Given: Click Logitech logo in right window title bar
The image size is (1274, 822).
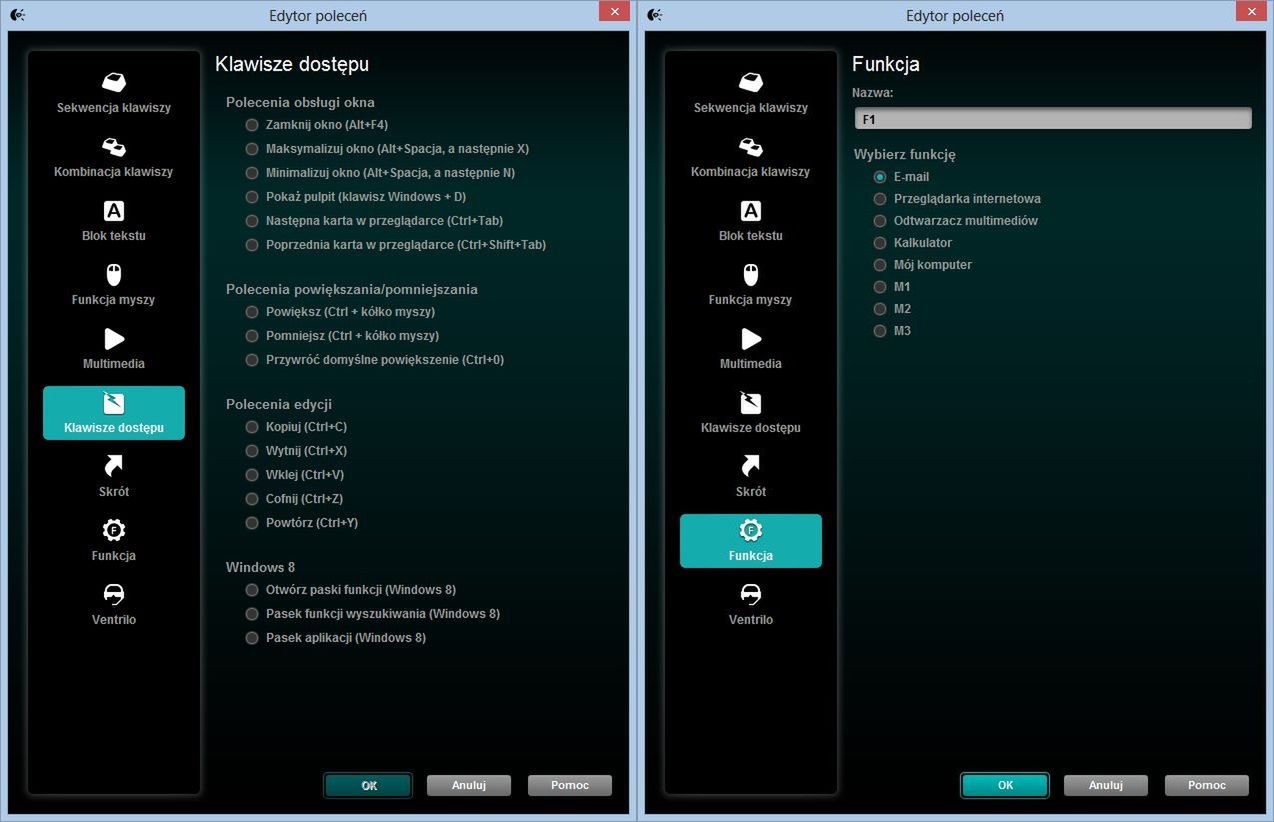Looking at the screenshot, I should (655, 14).
